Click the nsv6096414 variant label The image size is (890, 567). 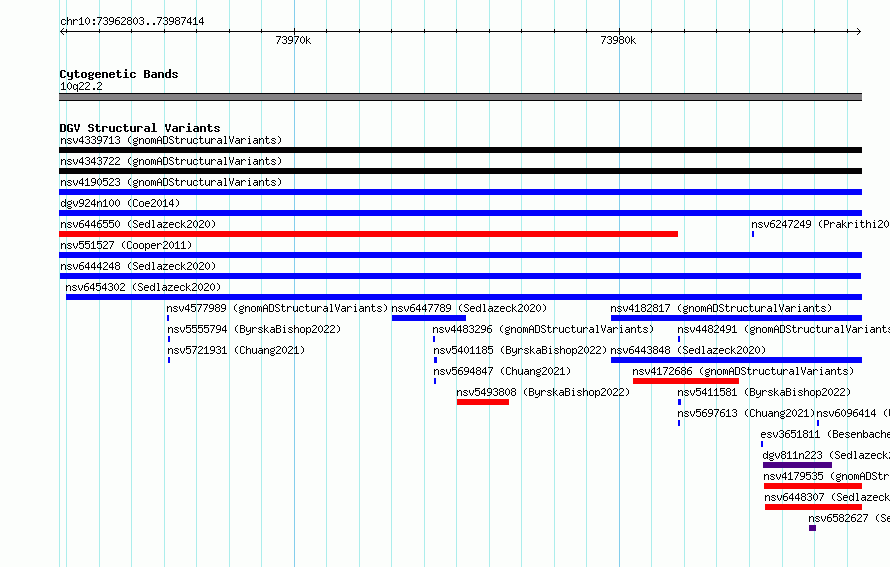(x=853, y=413)
